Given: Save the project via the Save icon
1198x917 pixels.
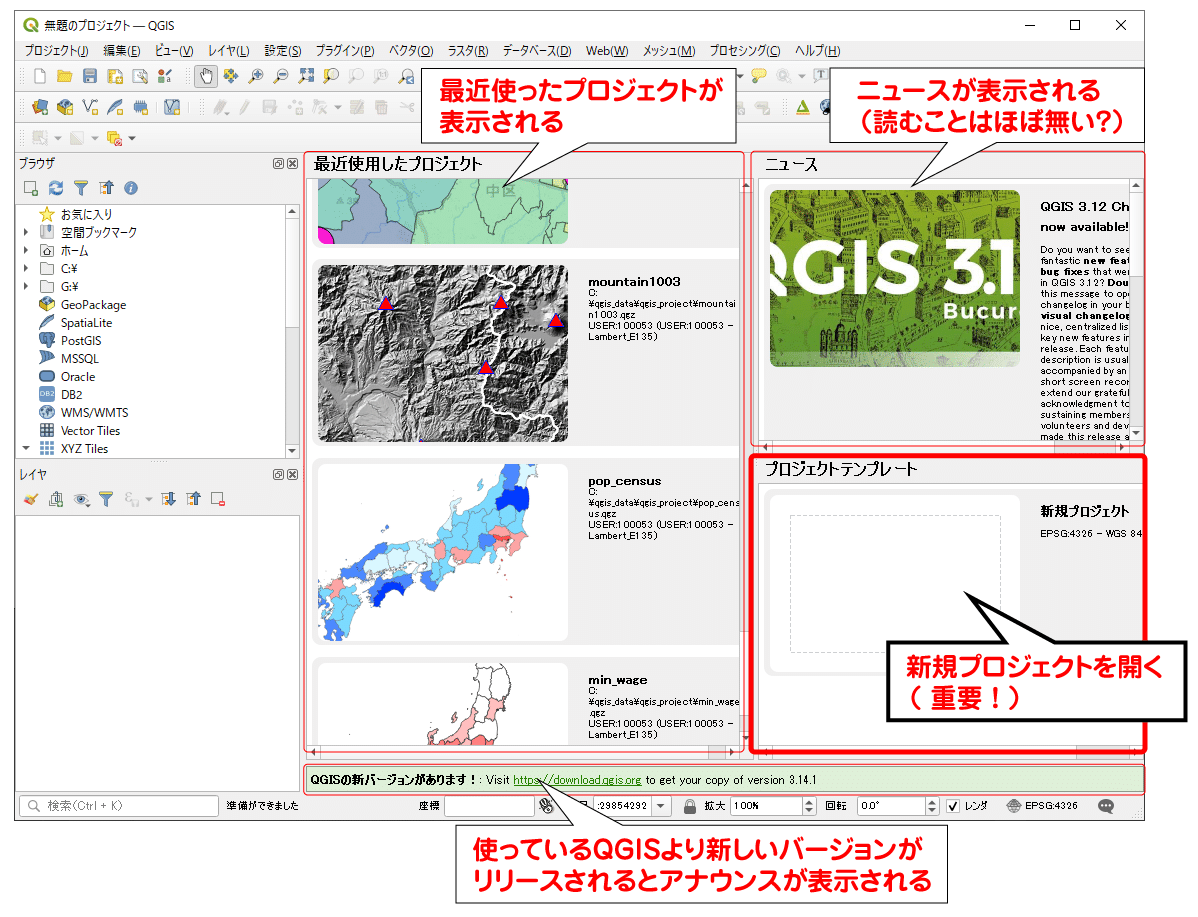Looking at the screenshot, I should point(90,75).
